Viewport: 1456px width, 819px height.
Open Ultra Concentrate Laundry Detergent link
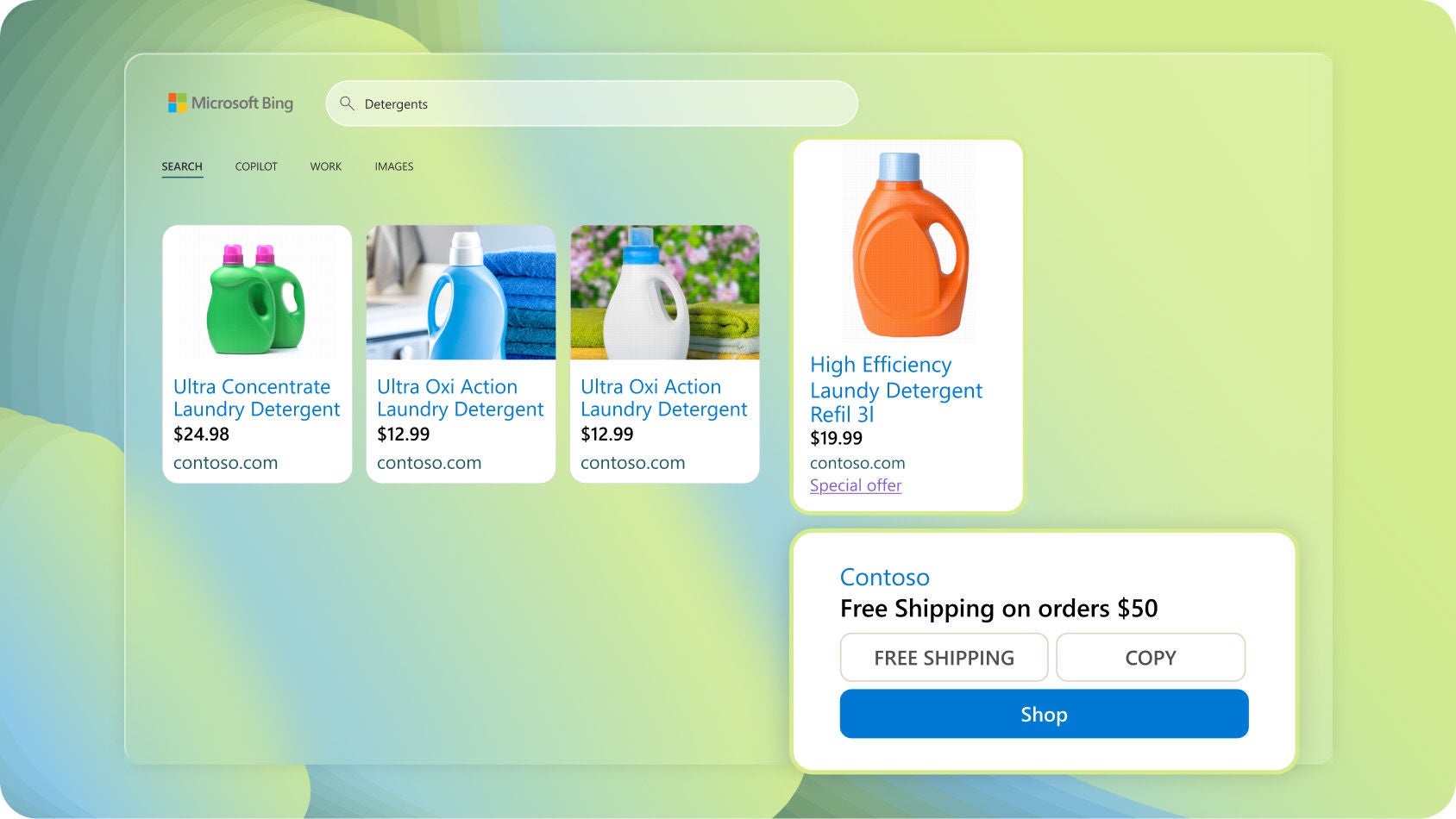pos(257,397)
